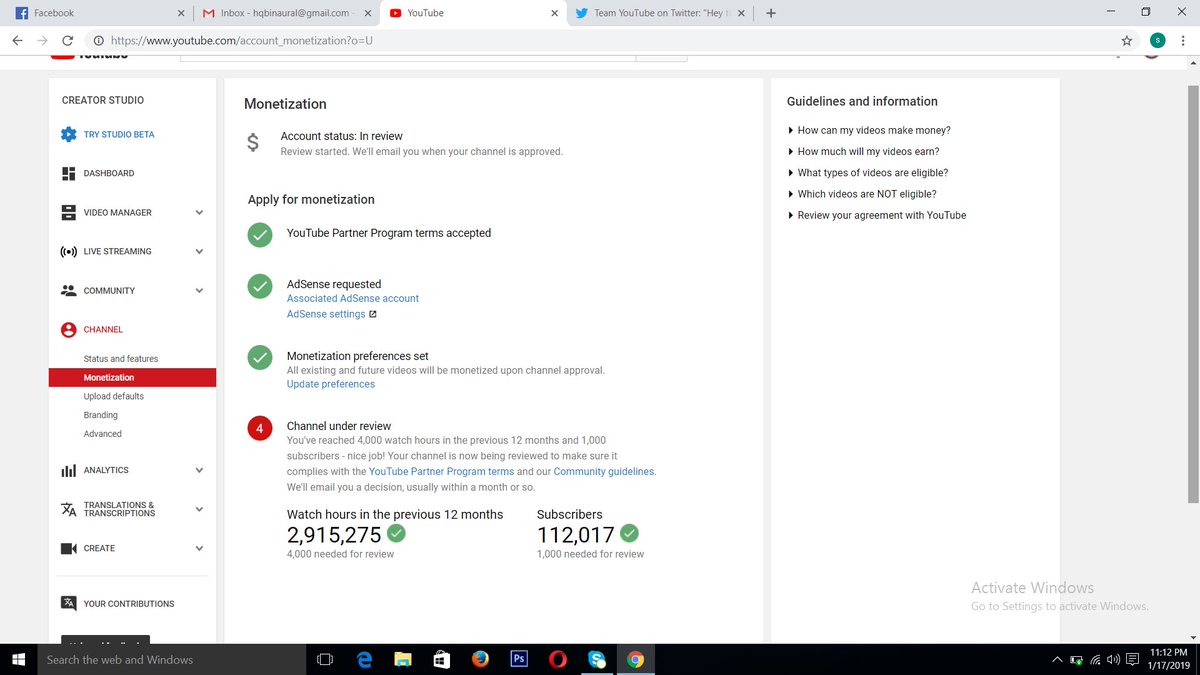Select the Monetization sidebar item
Viewport: 1200px width, 675px height.
coord(132,377)
